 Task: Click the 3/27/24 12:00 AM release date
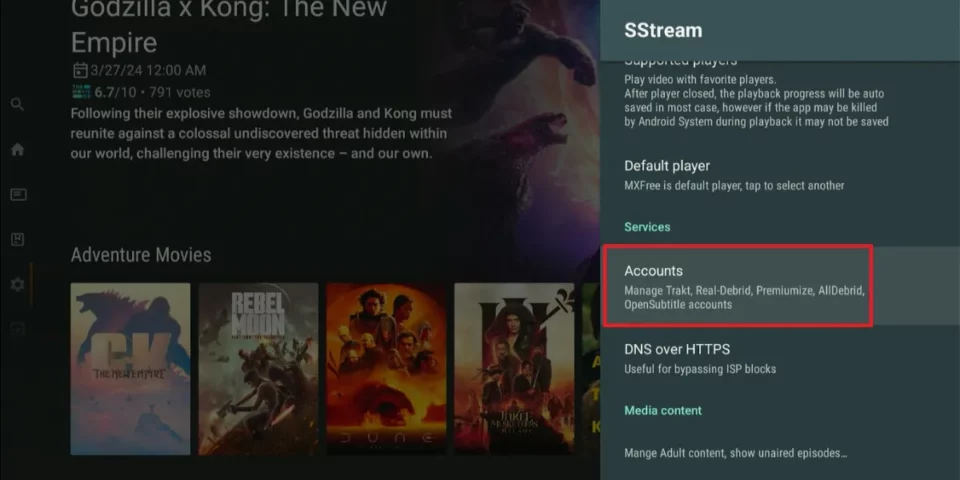pos(148,70)
